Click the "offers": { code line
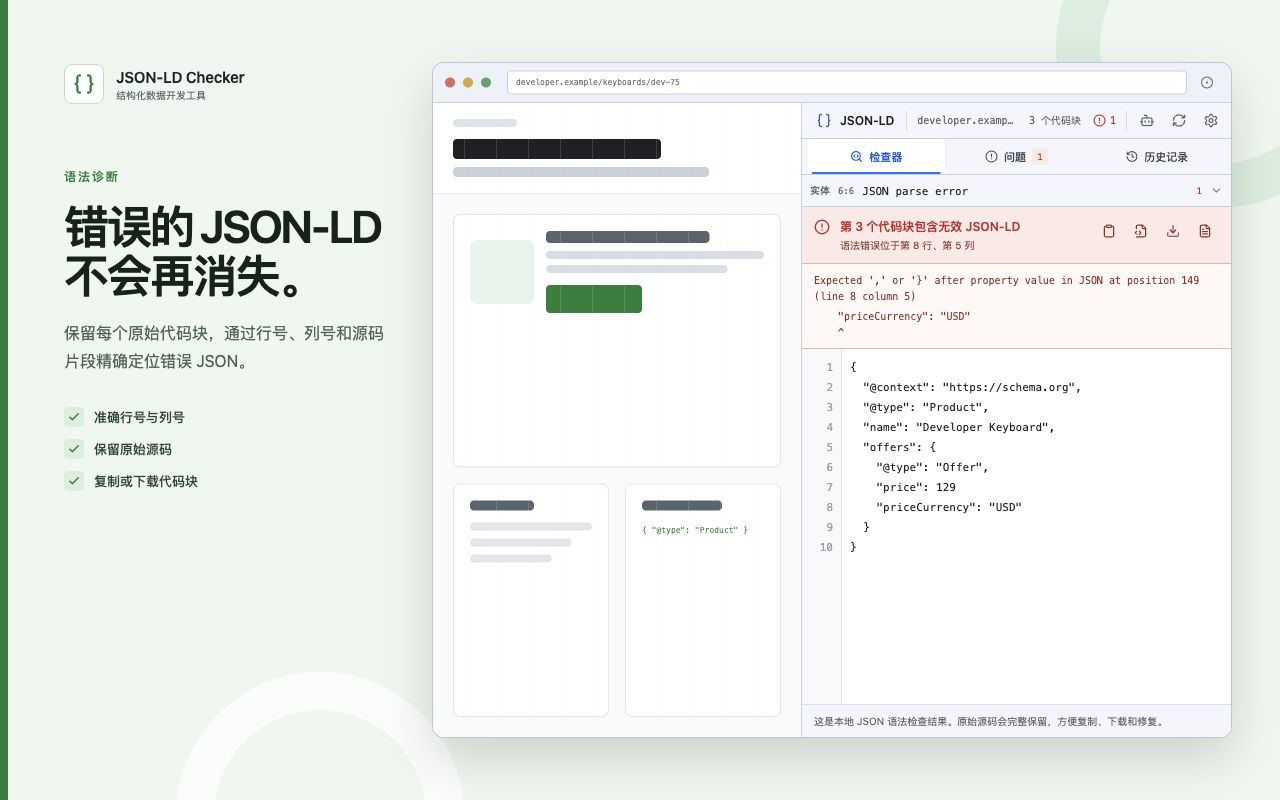This screenshot has height=800, width=1280. pyautogui.click(x=899, y=447)
